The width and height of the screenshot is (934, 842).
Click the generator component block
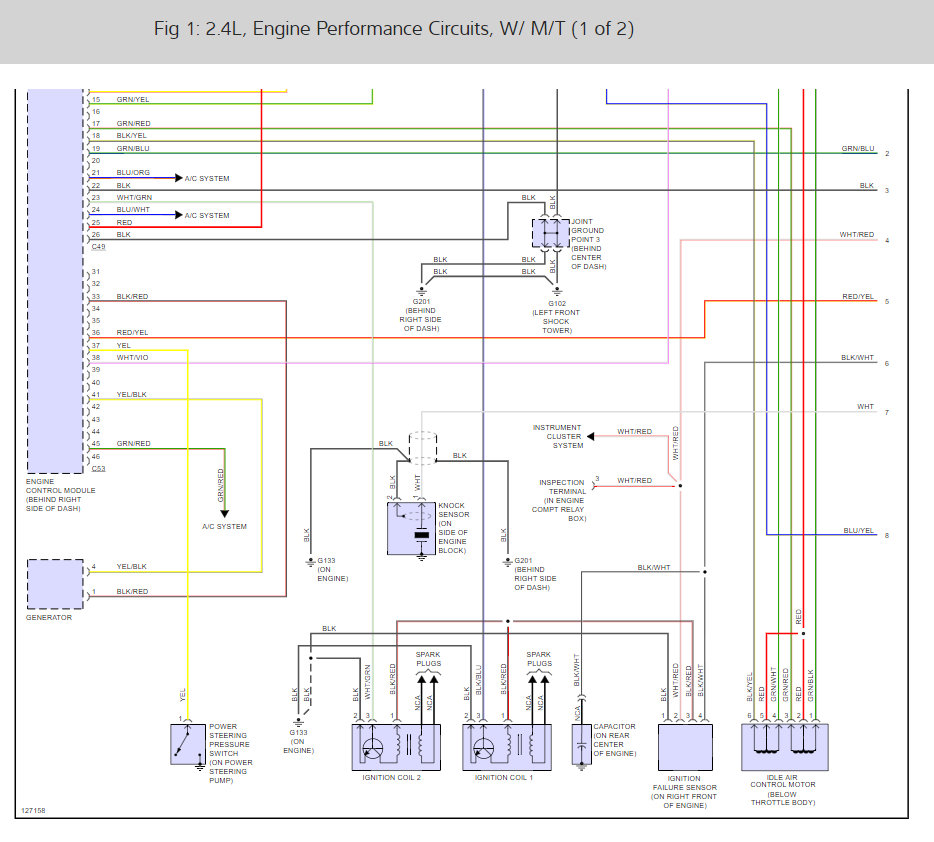pyautogui.click(x=55, y=584)
